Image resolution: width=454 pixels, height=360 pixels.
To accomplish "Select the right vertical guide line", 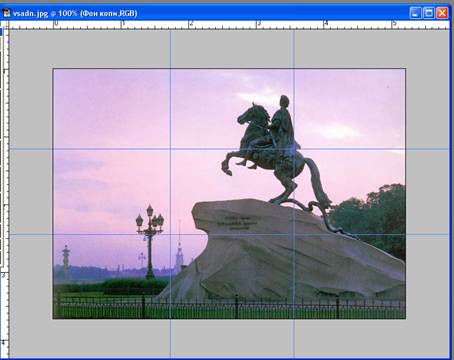I will coord(294,194).
